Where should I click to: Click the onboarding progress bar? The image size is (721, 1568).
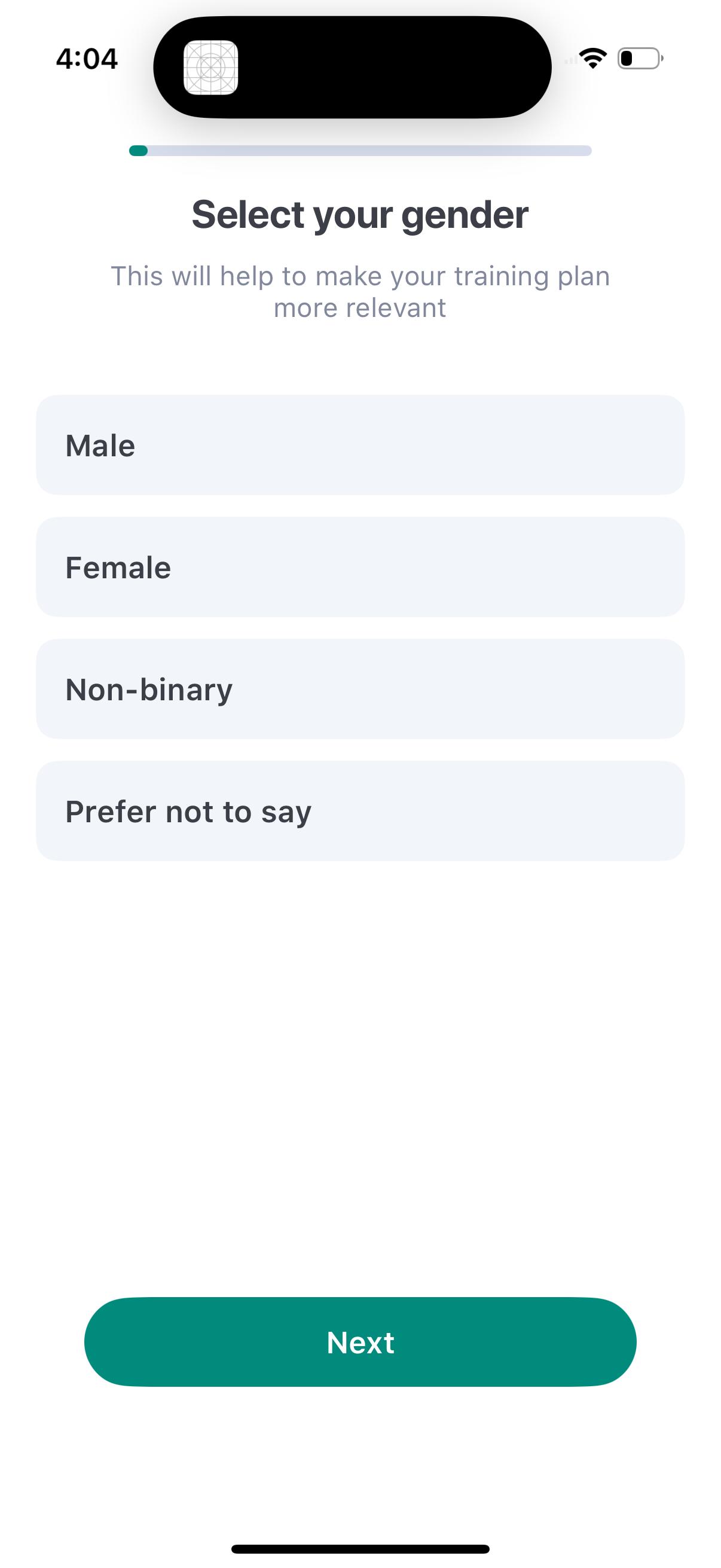pyautogui.click(x=360, y=150)
